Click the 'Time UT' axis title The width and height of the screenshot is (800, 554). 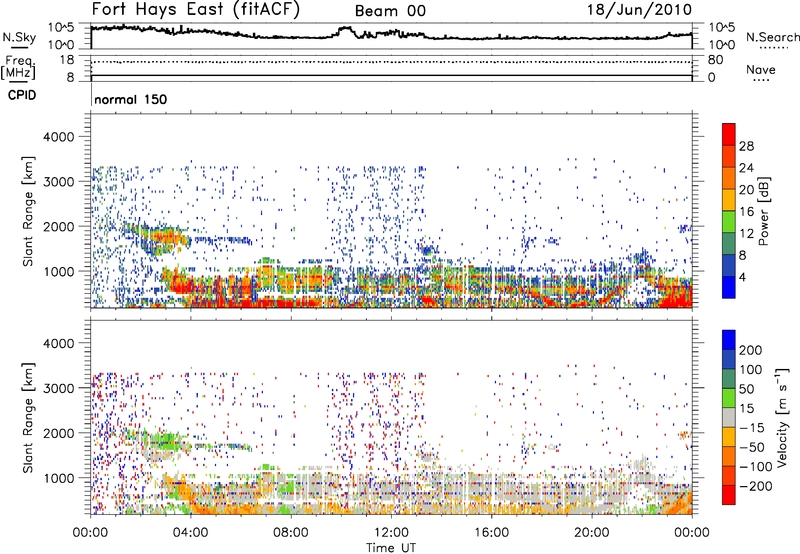(391, 548)
